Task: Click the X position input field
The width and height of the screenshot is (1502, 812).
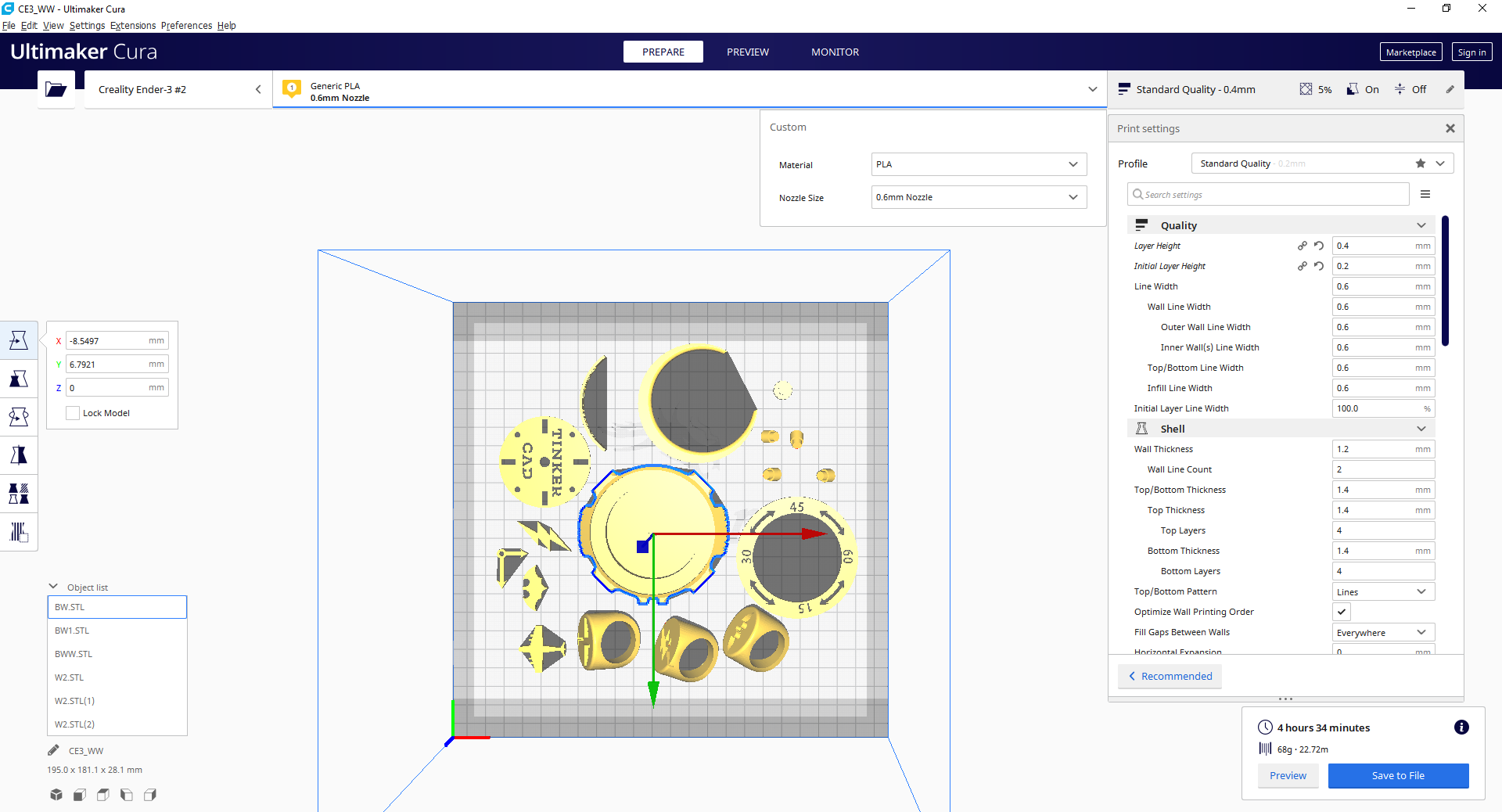Action: click(x=117, y=341)
